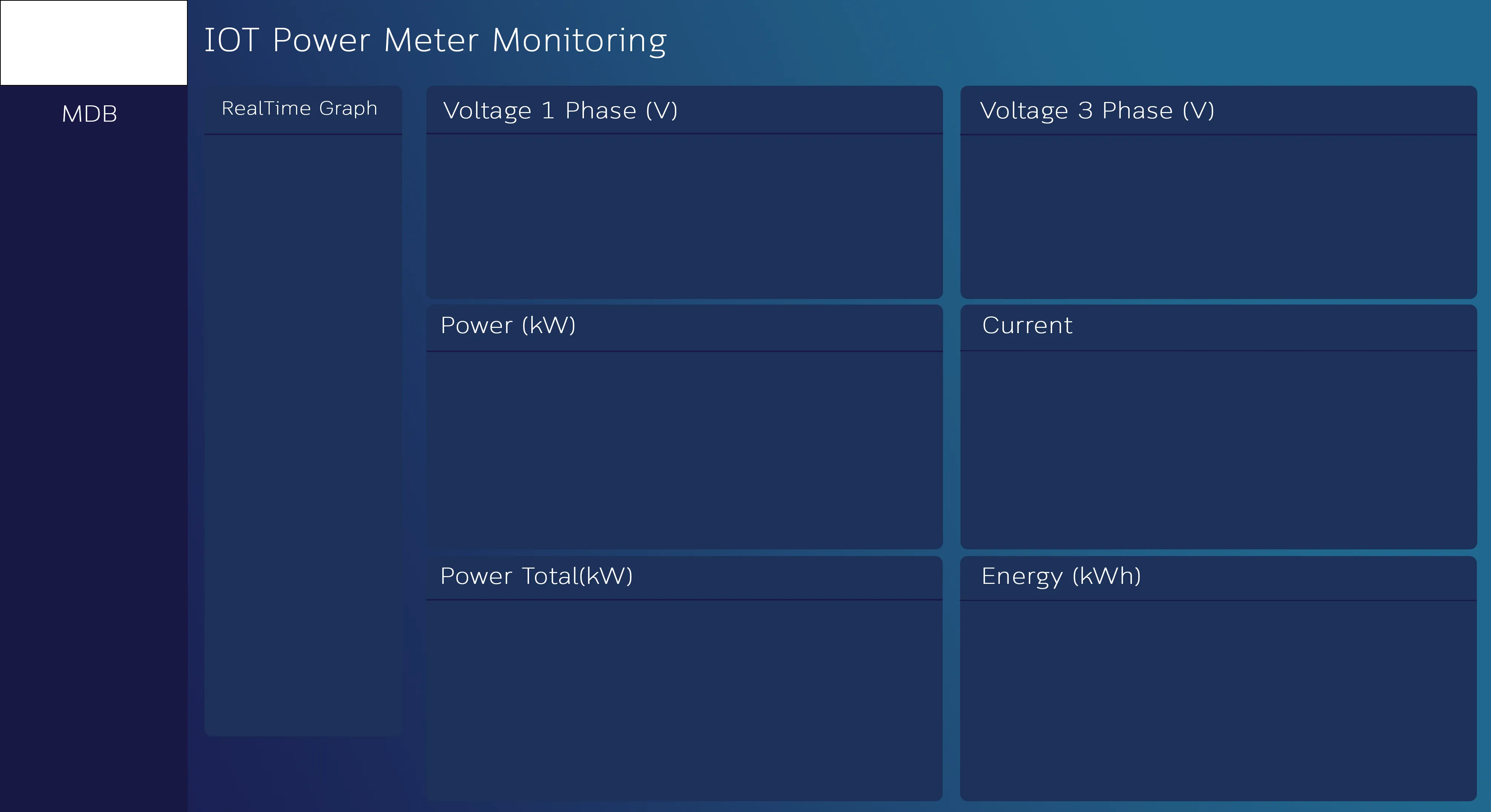Viewport: 1491px width, 812px height.
Task: Select the Voltage 1 Phase (V) panel title
Action: point(560,111)
